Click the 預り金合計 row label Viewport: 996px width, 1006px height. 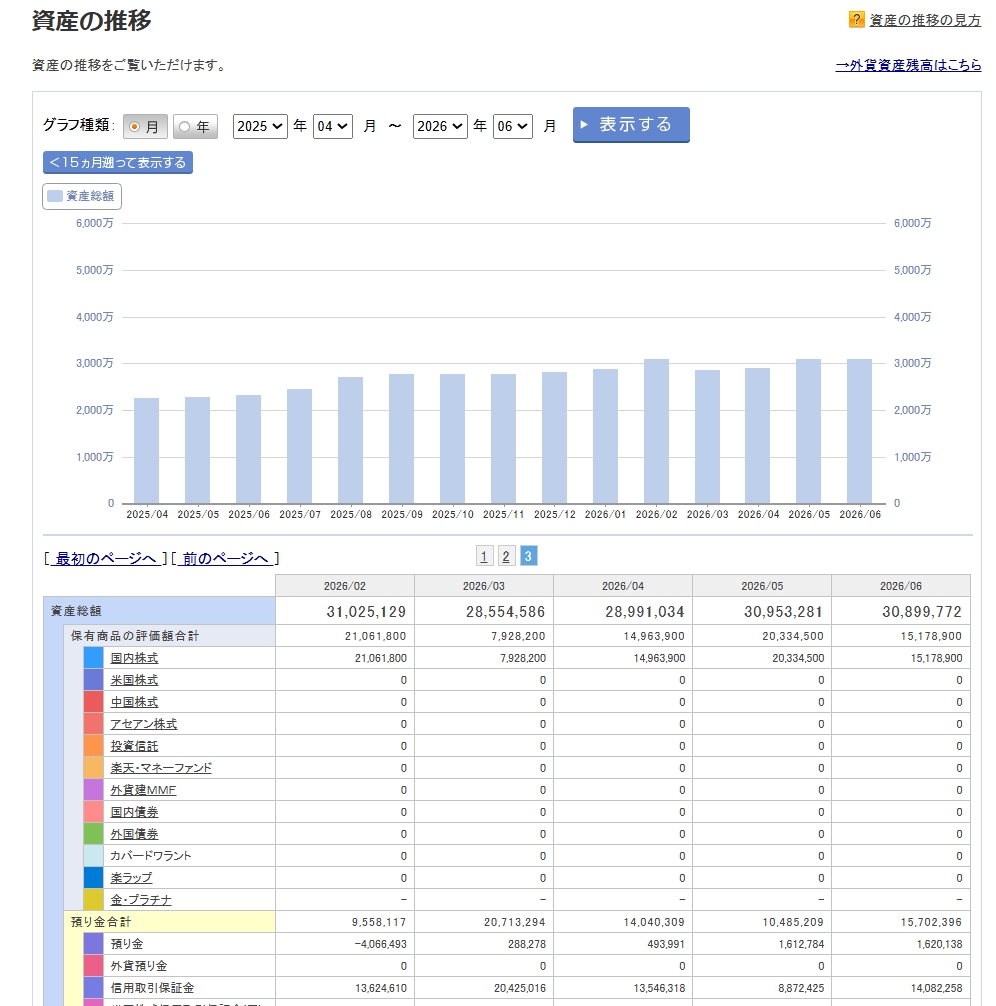click(x=101, y=922)
